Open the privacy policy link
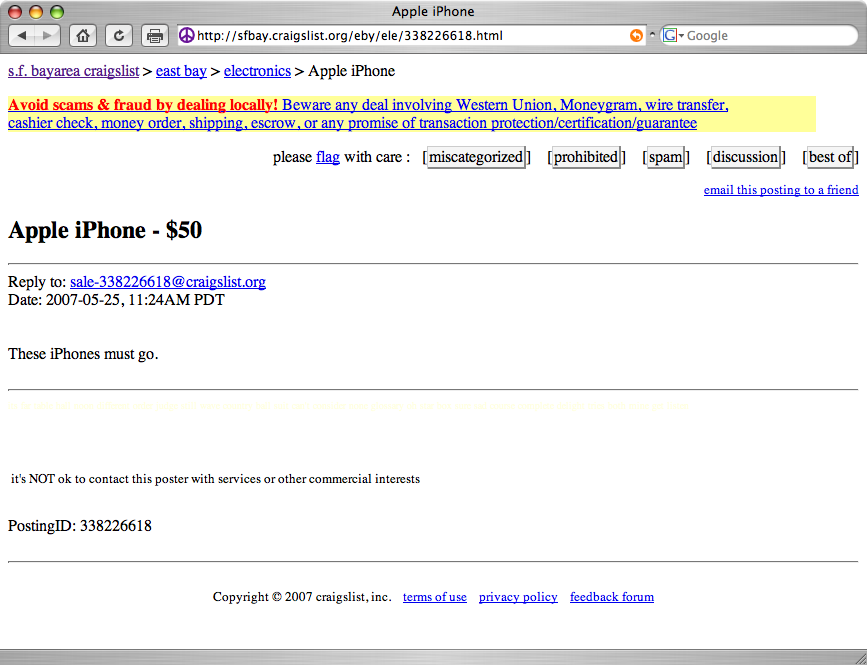This screenshot has height=665, width=867. (x=518, y=597)
